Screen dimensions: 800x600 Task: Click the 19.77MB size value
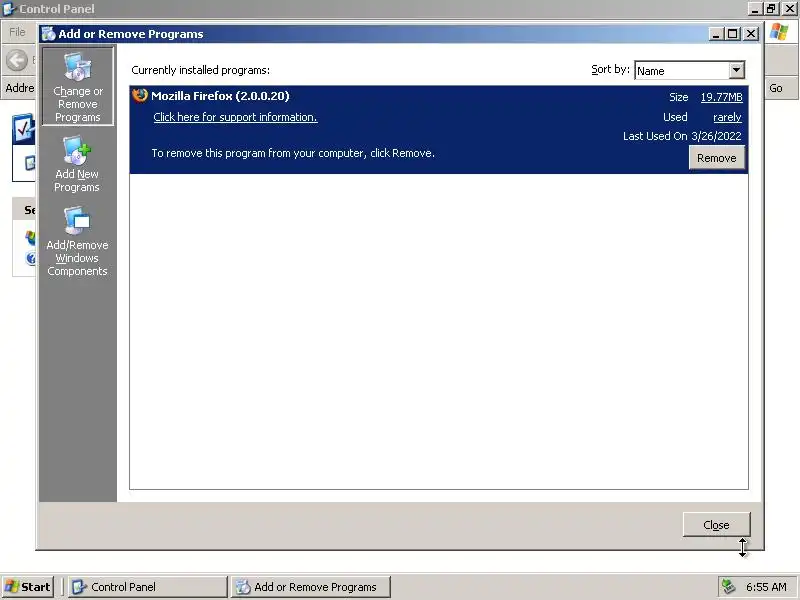(721, 97)
